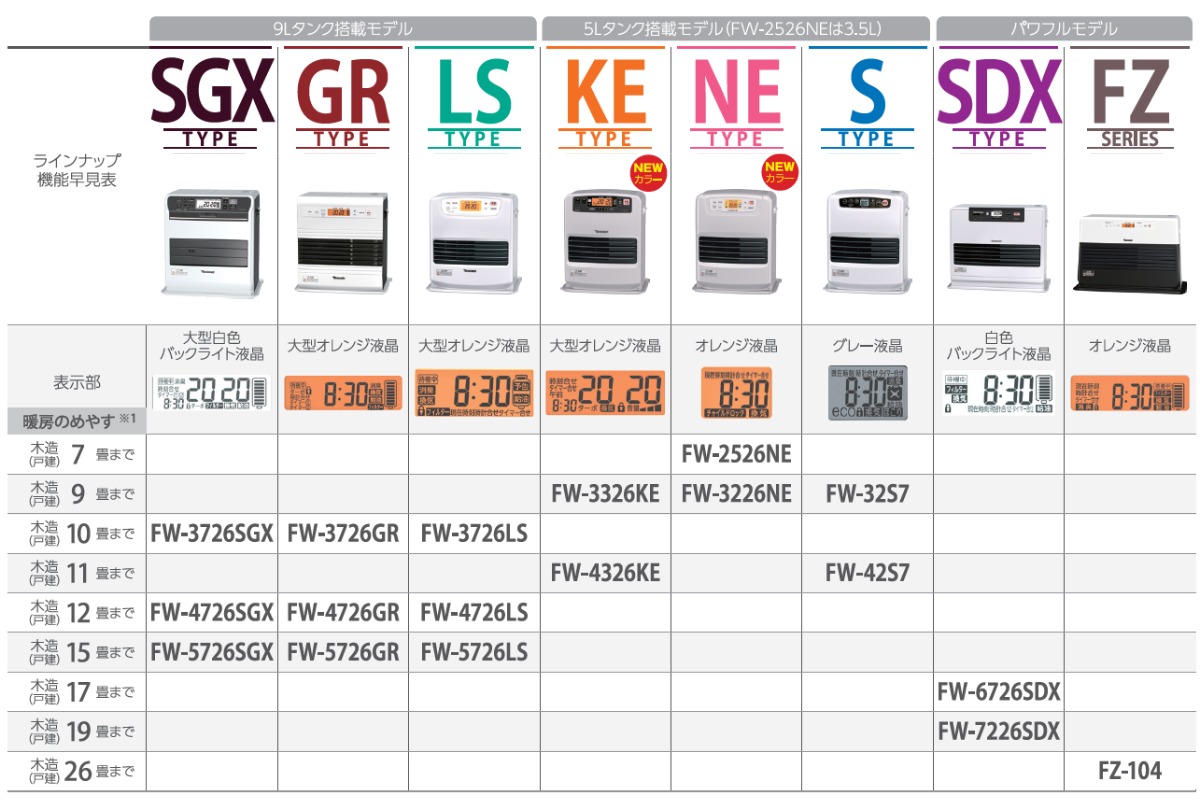This screenshot has width=1200, height=800.
Task: Click the FW-2526NE model cell
Action: click(x=737, y=454)
